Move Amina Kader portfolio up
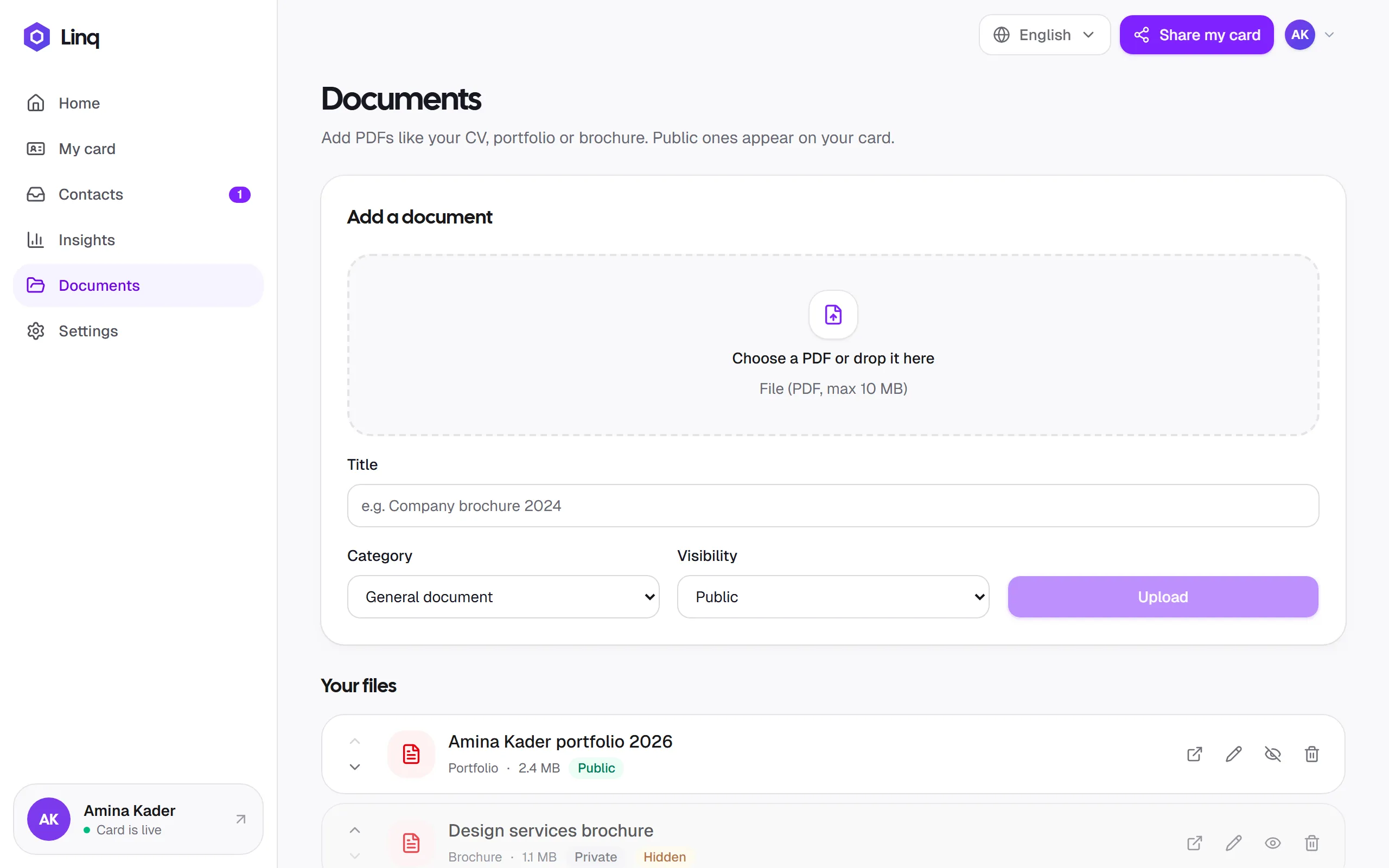 tap(355, 741)
